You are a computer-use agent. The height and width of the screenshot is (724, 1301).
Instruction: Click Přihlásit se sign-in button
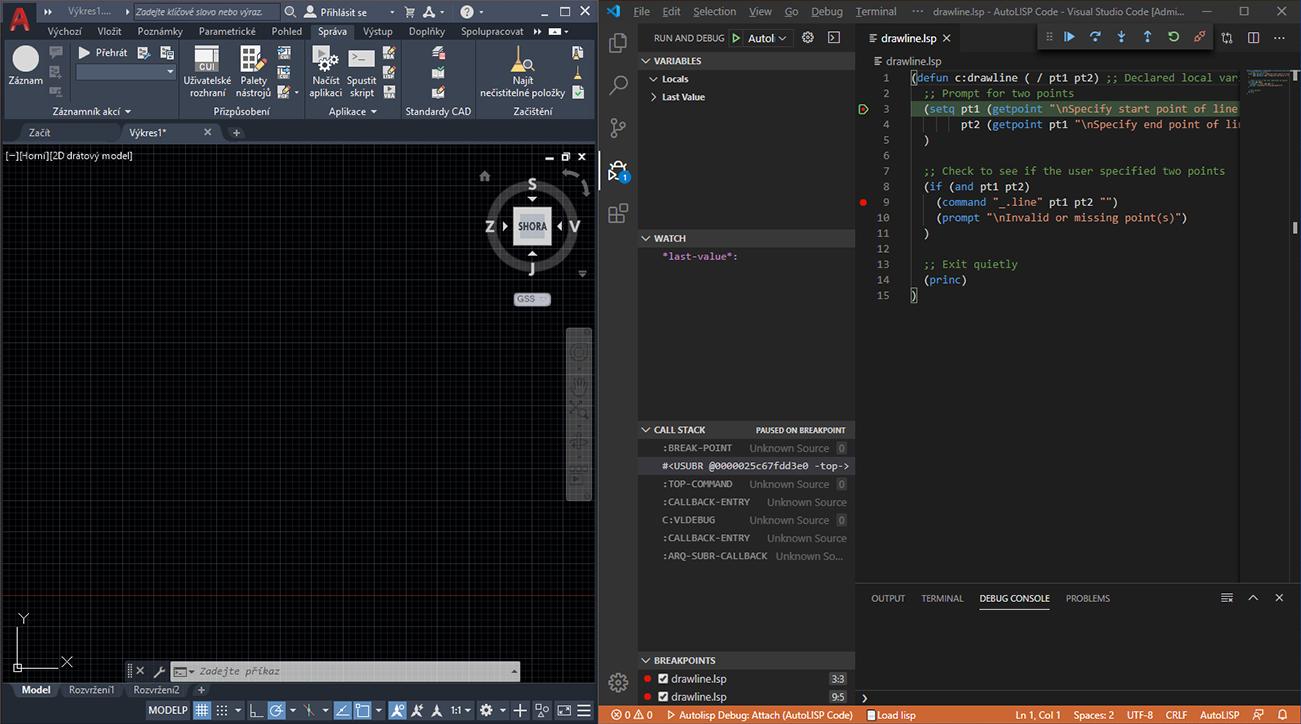pyautogui.click(x=336, y=12)
